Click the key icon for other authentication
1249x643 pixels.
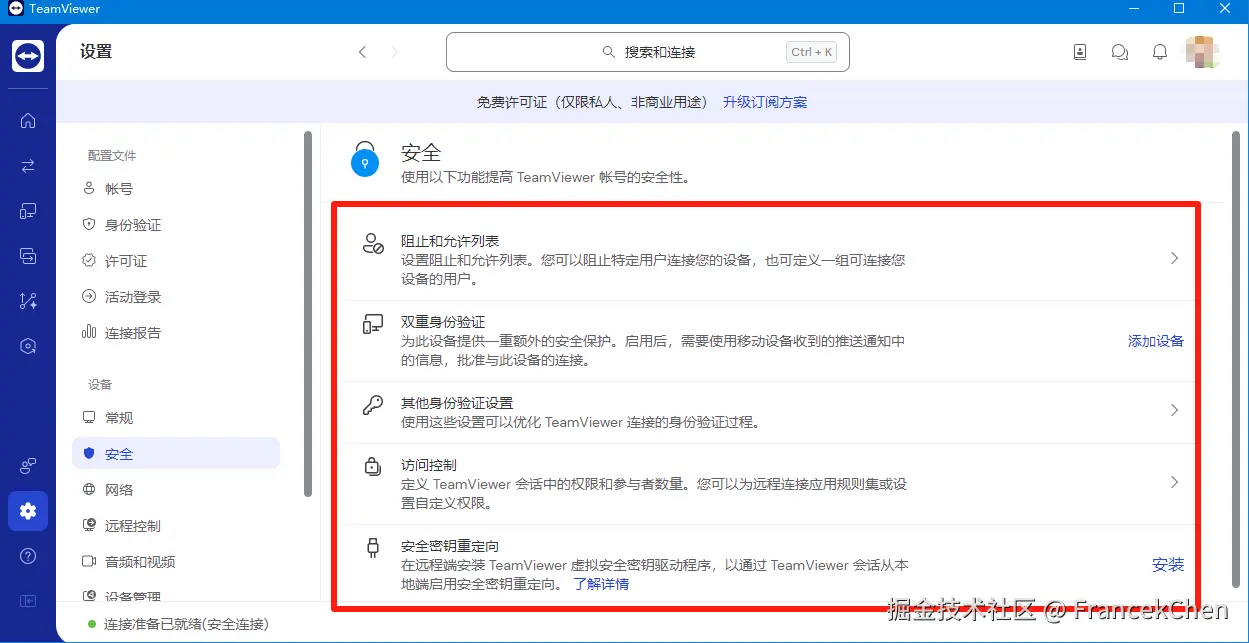[373, 405]
